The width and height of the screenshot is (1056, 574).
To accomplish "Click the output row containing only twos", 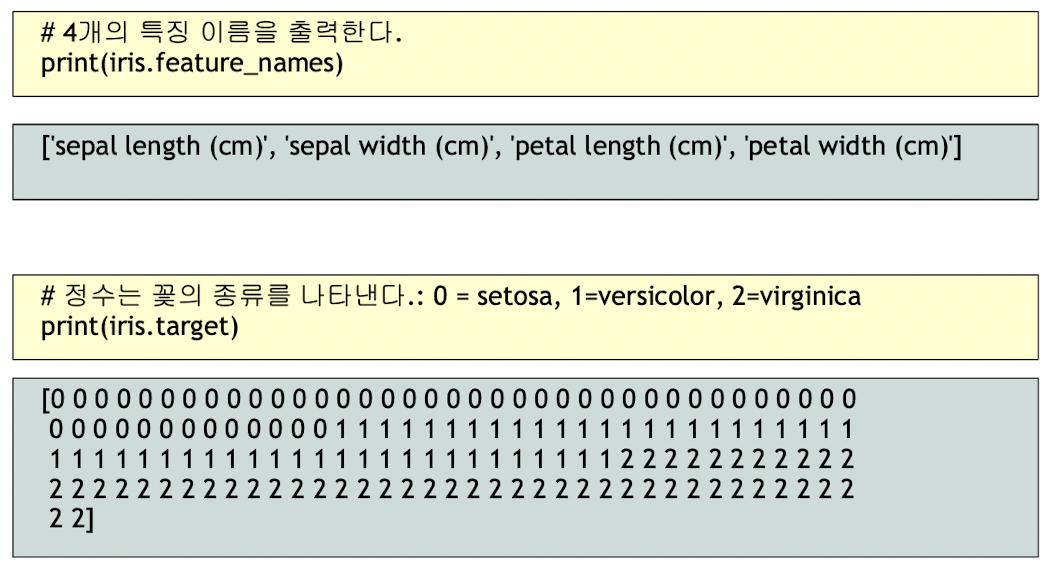I will click(451, 489).
